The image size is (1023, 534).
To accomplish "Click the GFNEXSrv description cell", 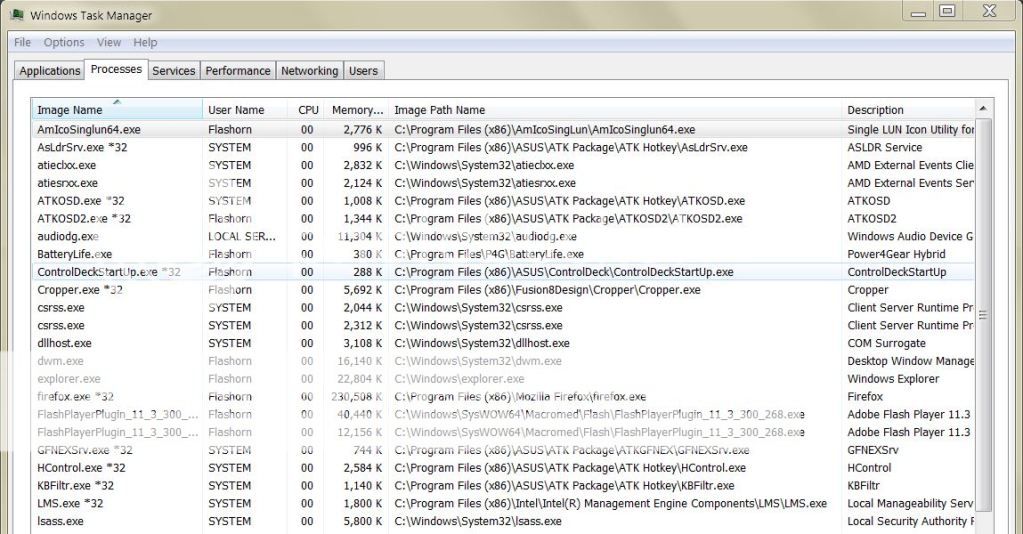I will [872, 450].
